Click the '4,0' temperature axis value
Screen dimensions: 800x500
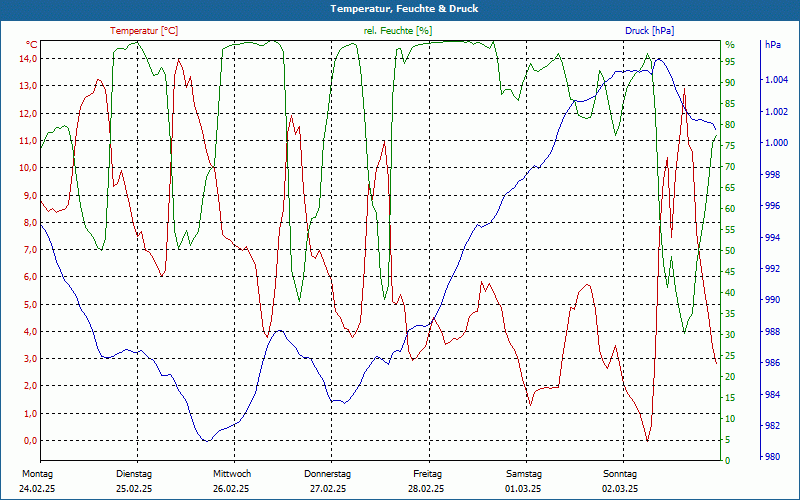pyautogui.click(x=30, y=332)
